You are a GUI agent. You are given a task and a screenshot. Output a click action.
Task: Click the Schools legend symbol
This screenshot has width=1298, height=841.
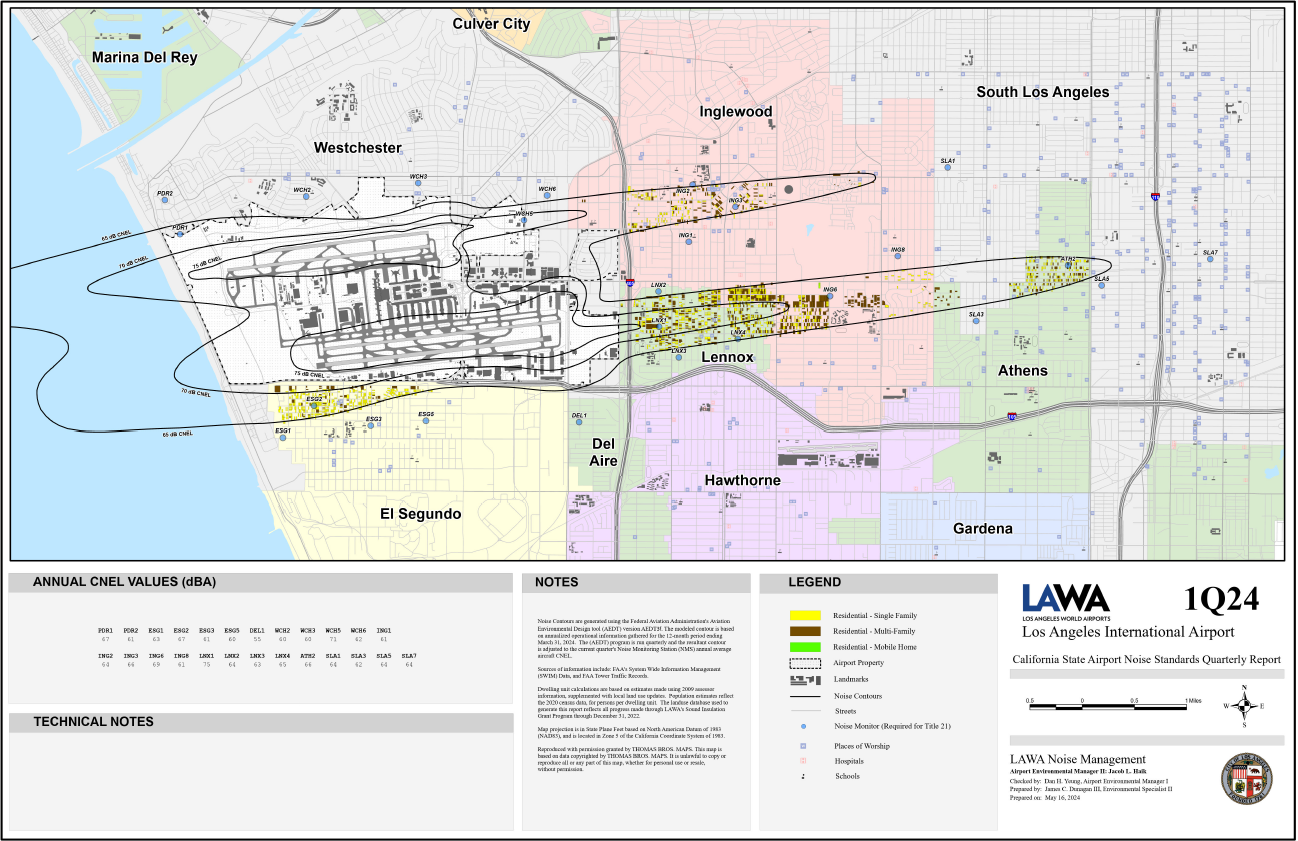[x=803, y=776]
